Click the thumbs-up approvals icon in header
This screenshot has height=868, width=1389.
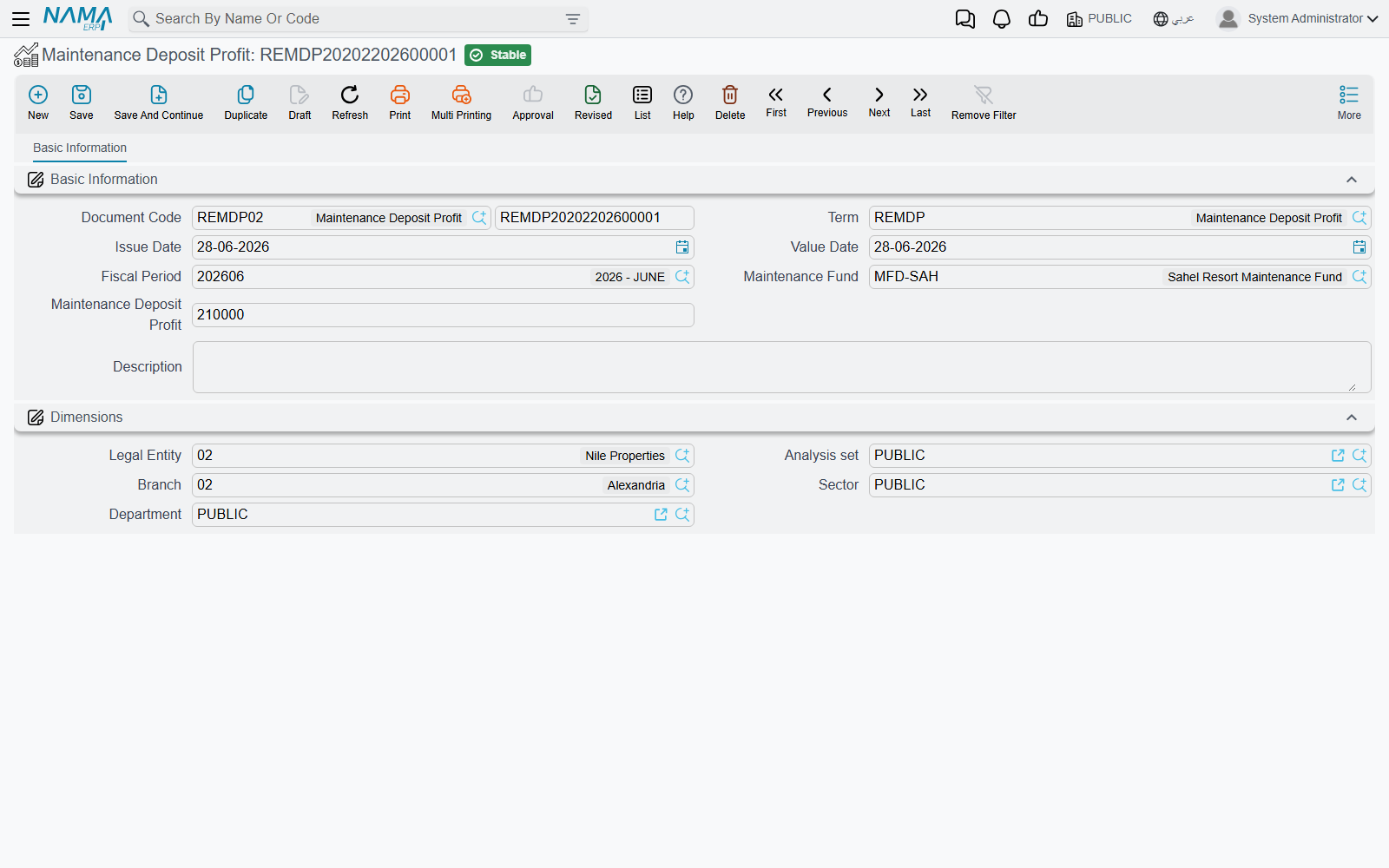(x=1038, y=19)
